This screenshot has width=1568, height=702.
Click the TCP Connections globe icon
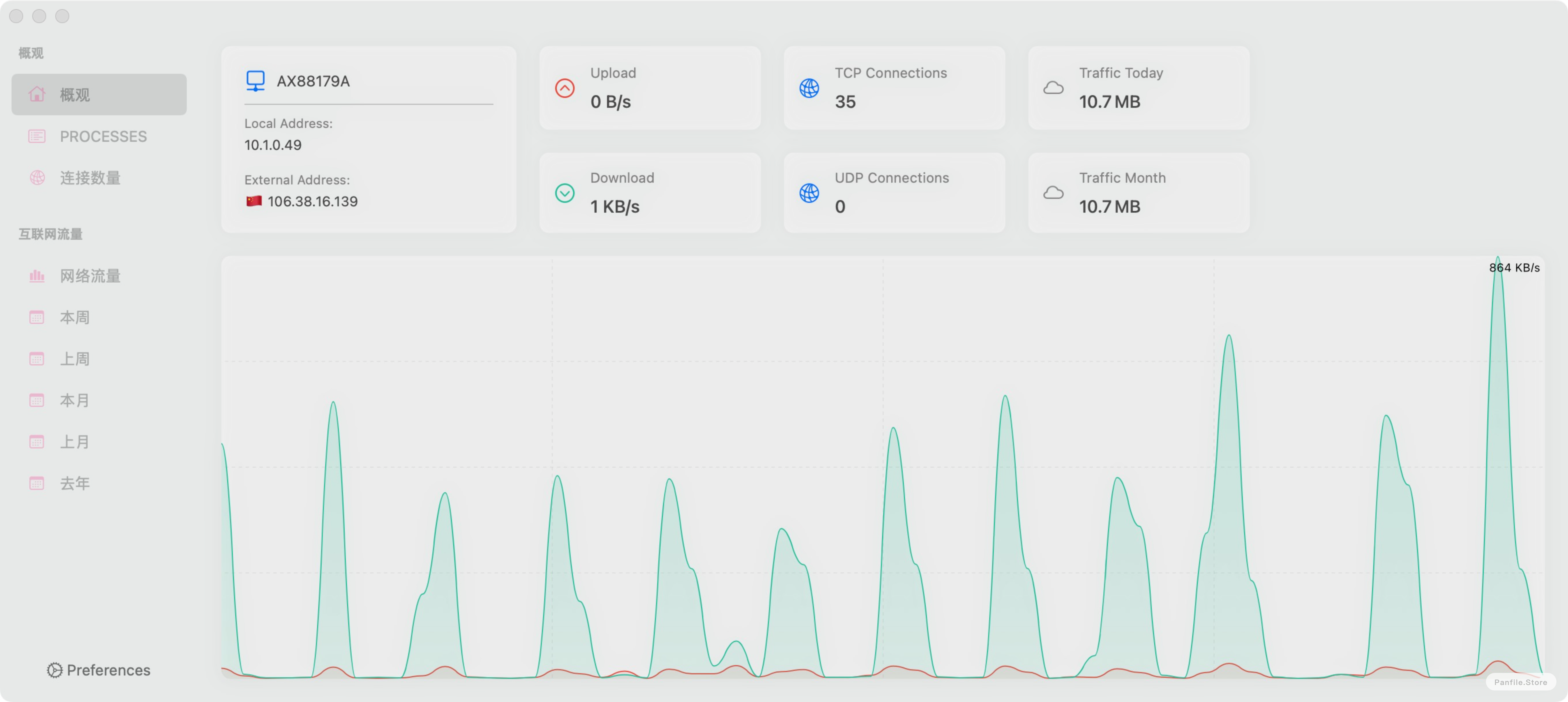point(809,88)
